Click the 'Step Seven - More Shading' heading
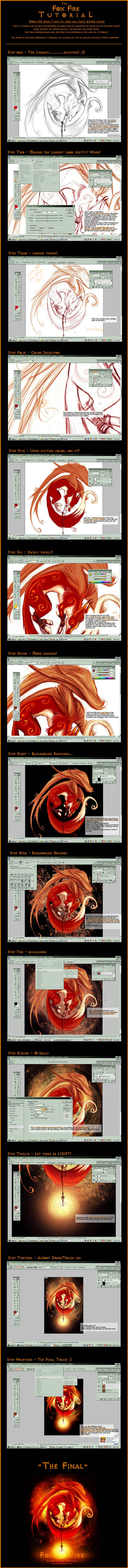The image size is (128, 1568). (x=33, y=653)
